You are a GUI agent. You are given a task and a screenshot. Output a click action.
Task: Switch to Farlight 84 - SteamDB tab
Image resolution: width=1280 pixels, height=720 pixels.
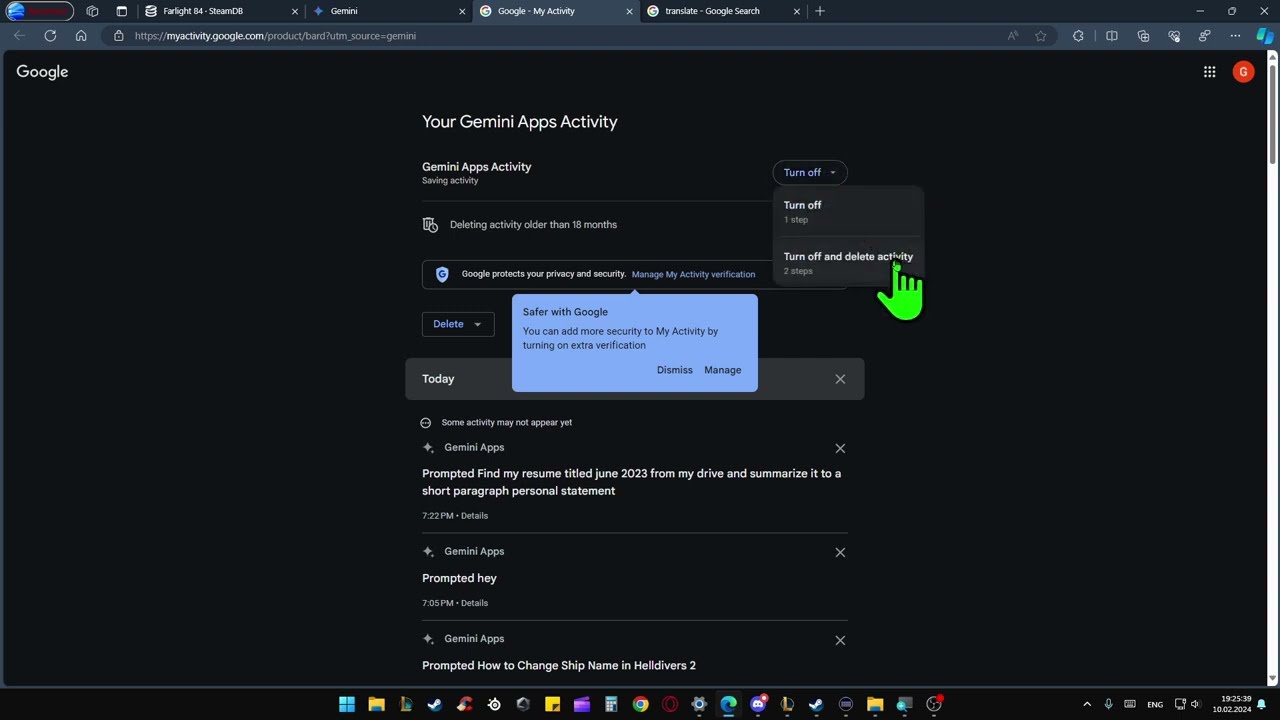pyautogui.click(x=220, y=11)
